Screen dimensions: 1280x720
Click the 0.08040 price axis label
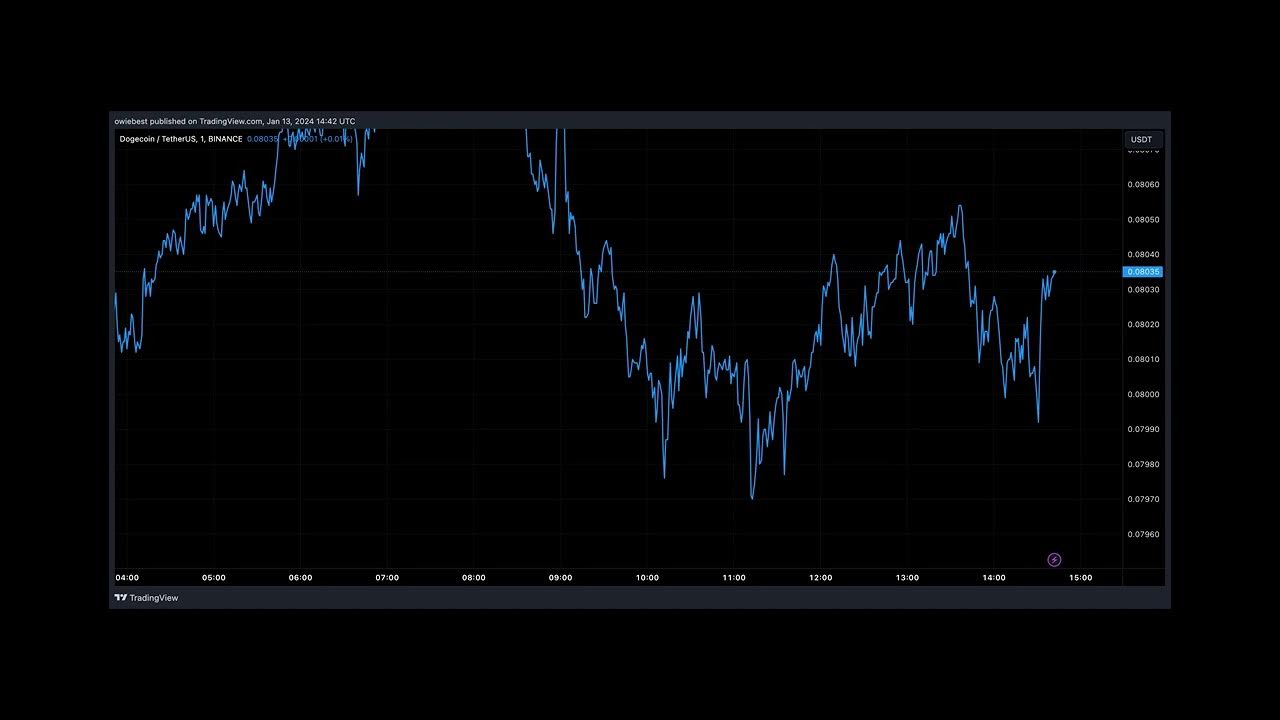[1144, 254]
